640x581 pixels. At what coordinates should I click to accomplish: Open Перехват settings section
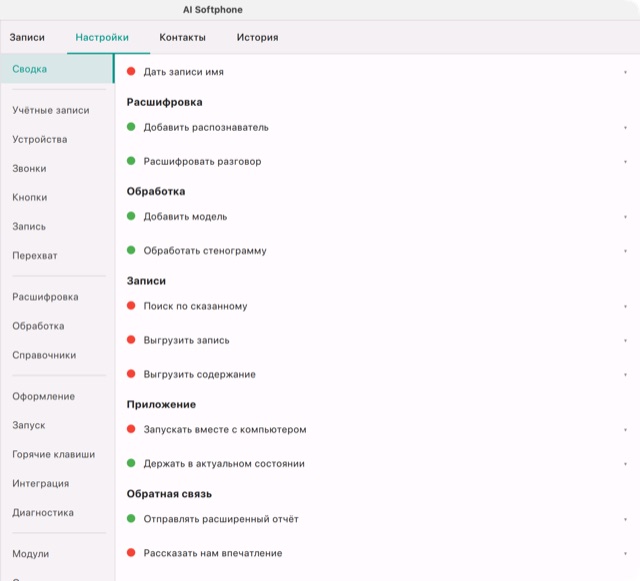click(x=35, y=256)
